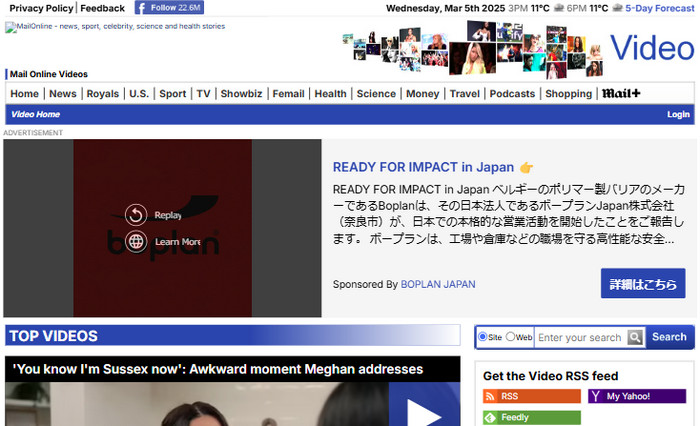The height and width of the screenshot is (426, 700).
Task: Open the Shopping section
Action: click(x=568, y=94)
